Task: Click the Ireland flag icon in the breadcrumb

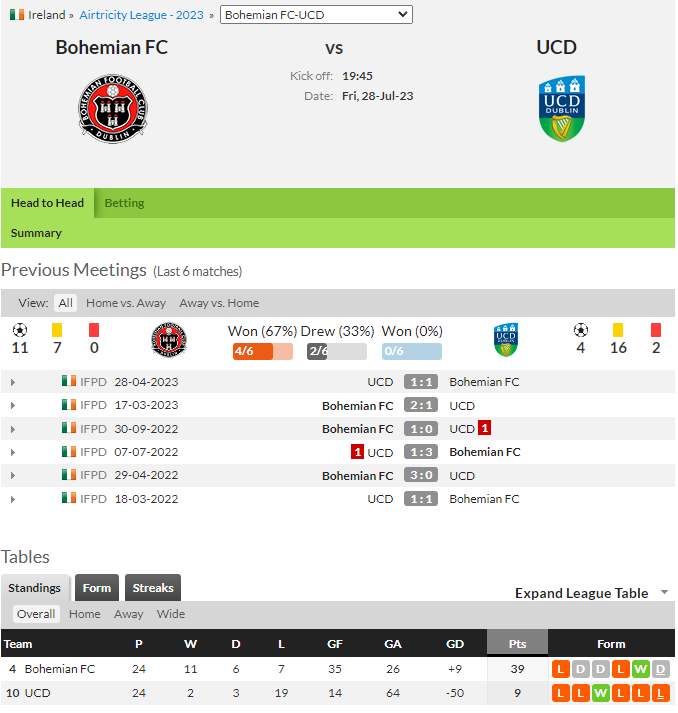Action: [x=17, y=15]
